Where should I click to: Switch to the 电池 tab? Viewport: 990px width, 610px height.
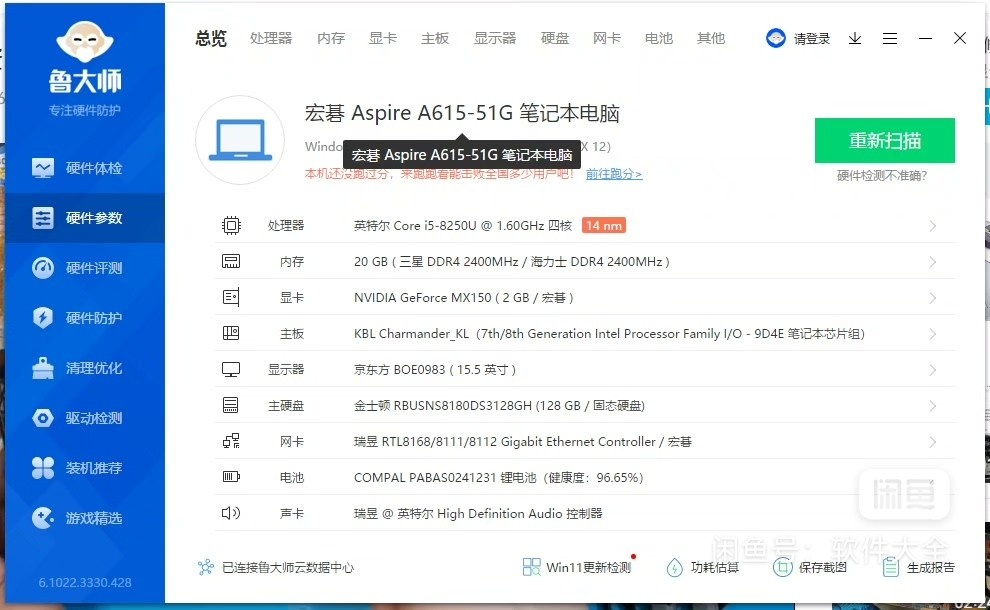coord(659,39)
